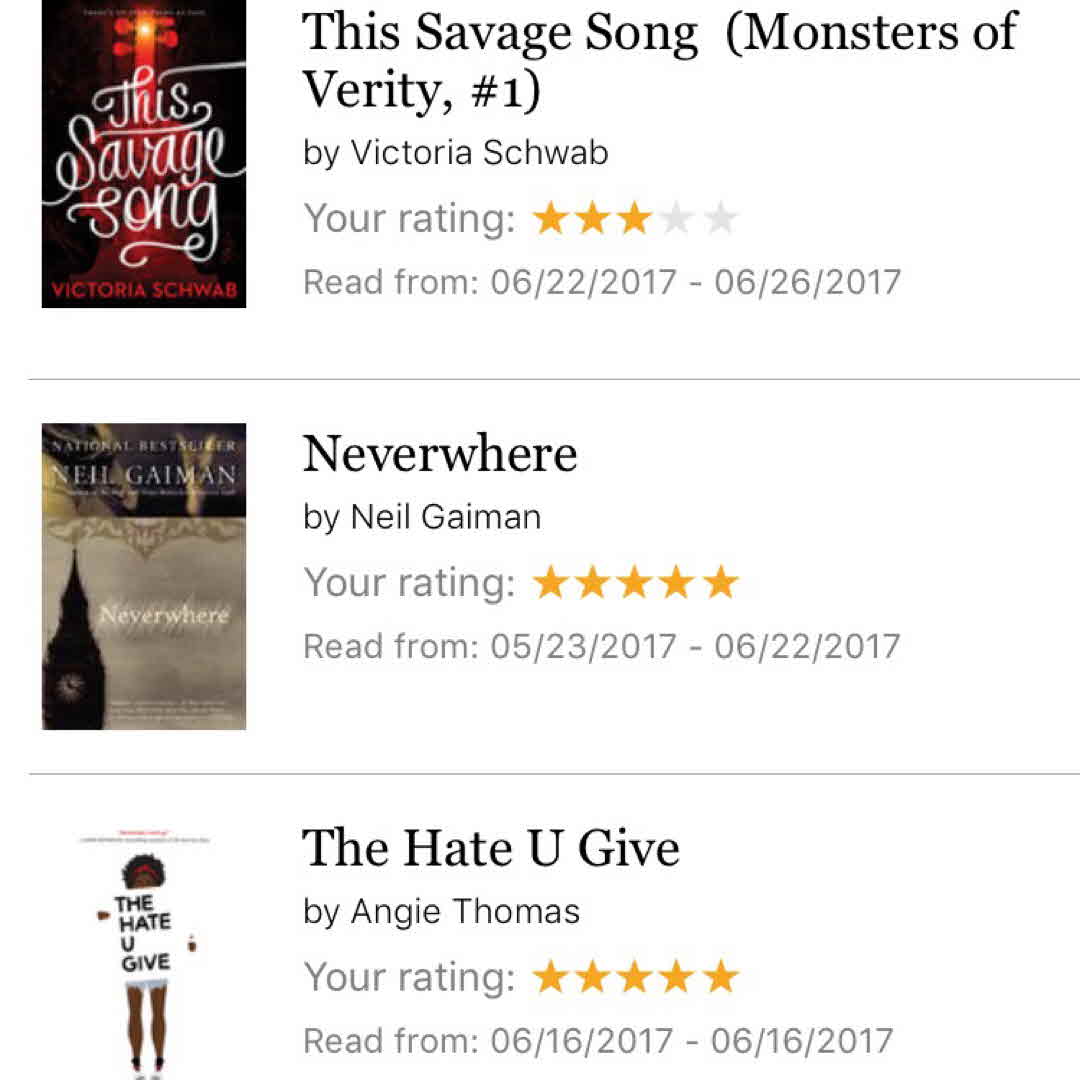Open Neil Gaiman author link
Image resolution: width=1080 pixels, height=1080 pixels.
[445, 517]
